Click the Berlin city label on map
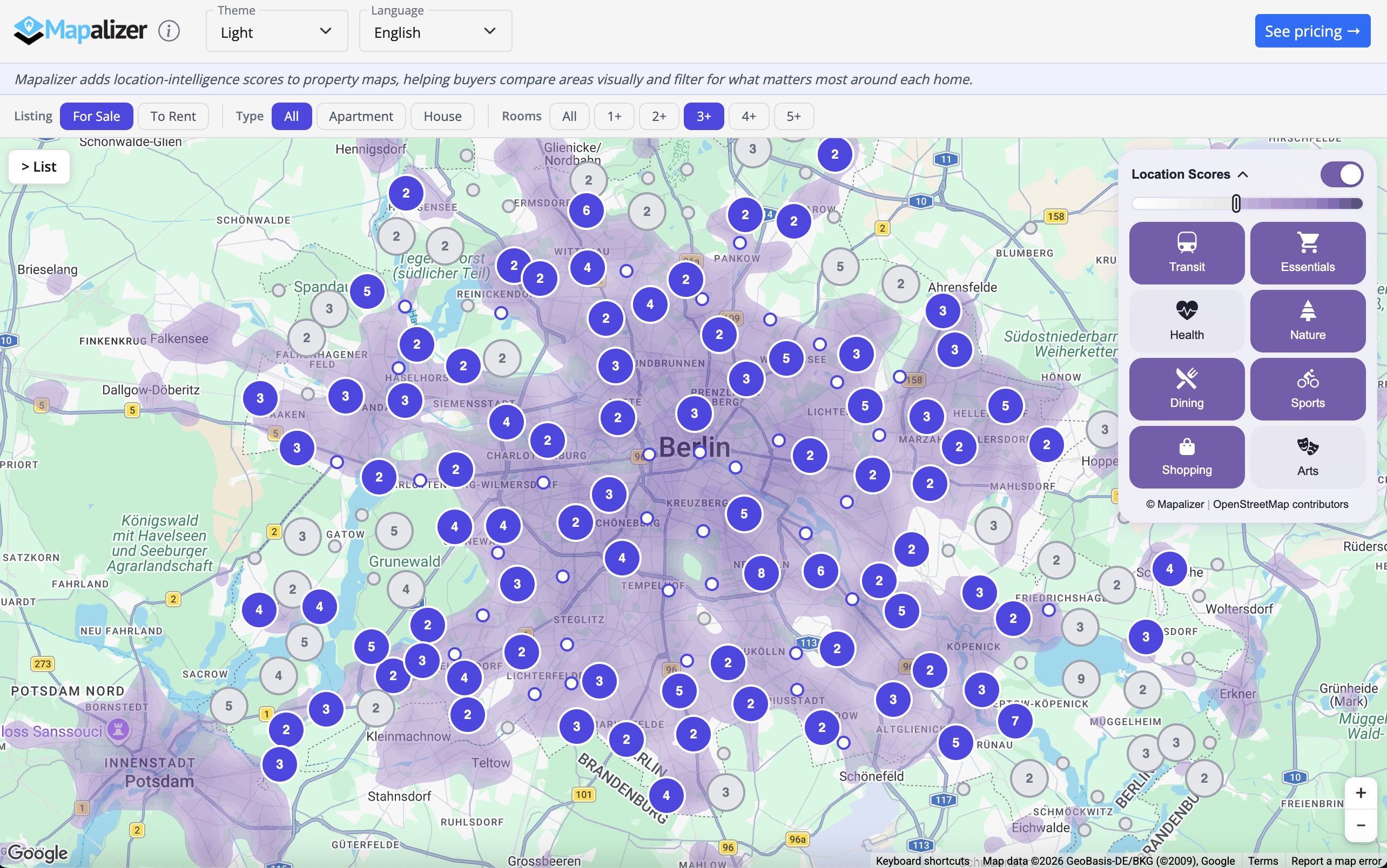Viewport: 1387px width, 868px height. [x=695, y=447]
